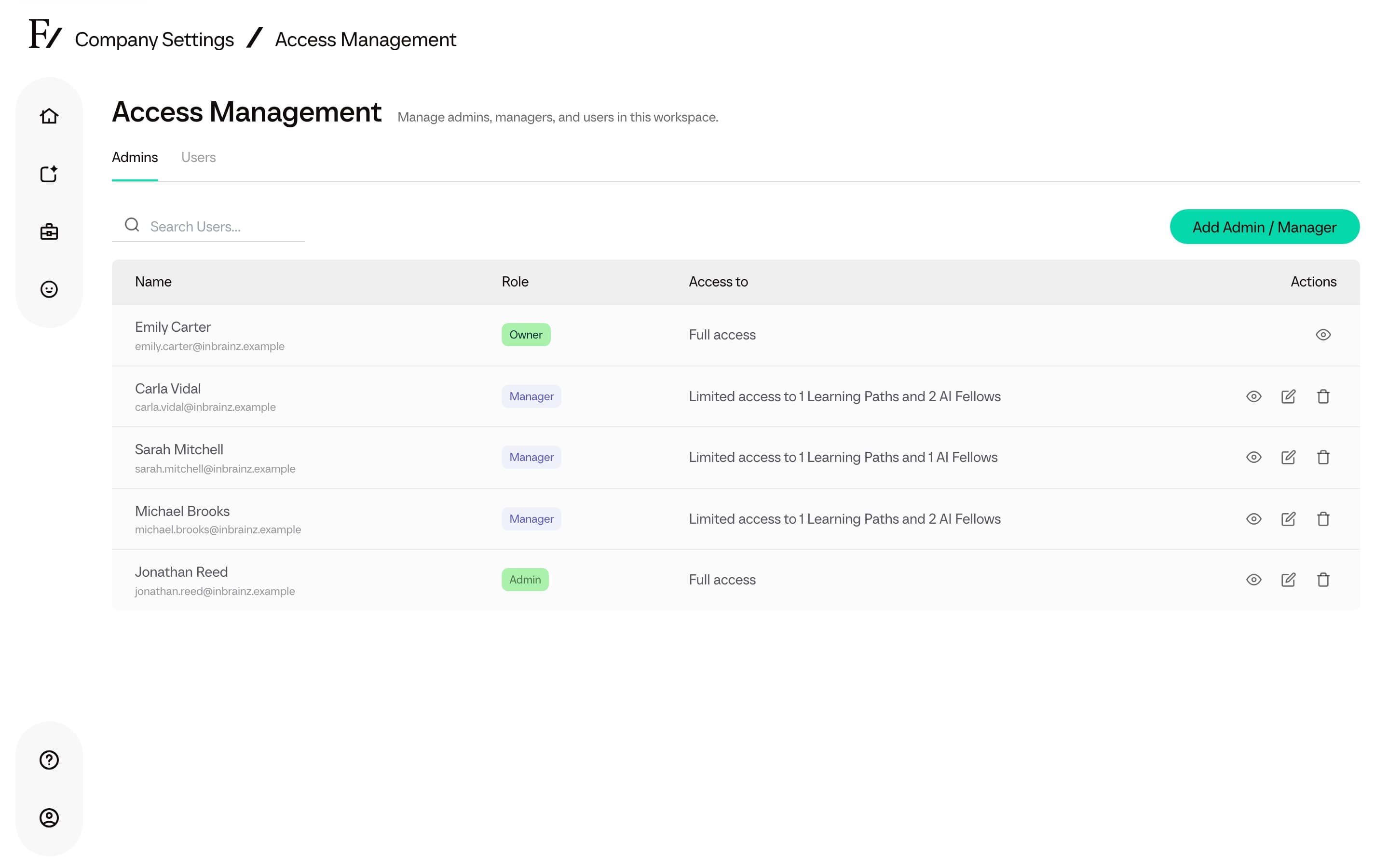This screenshot has width=1389, height=868.
Task: Click the Admin role badge
Action: (525, 580)
